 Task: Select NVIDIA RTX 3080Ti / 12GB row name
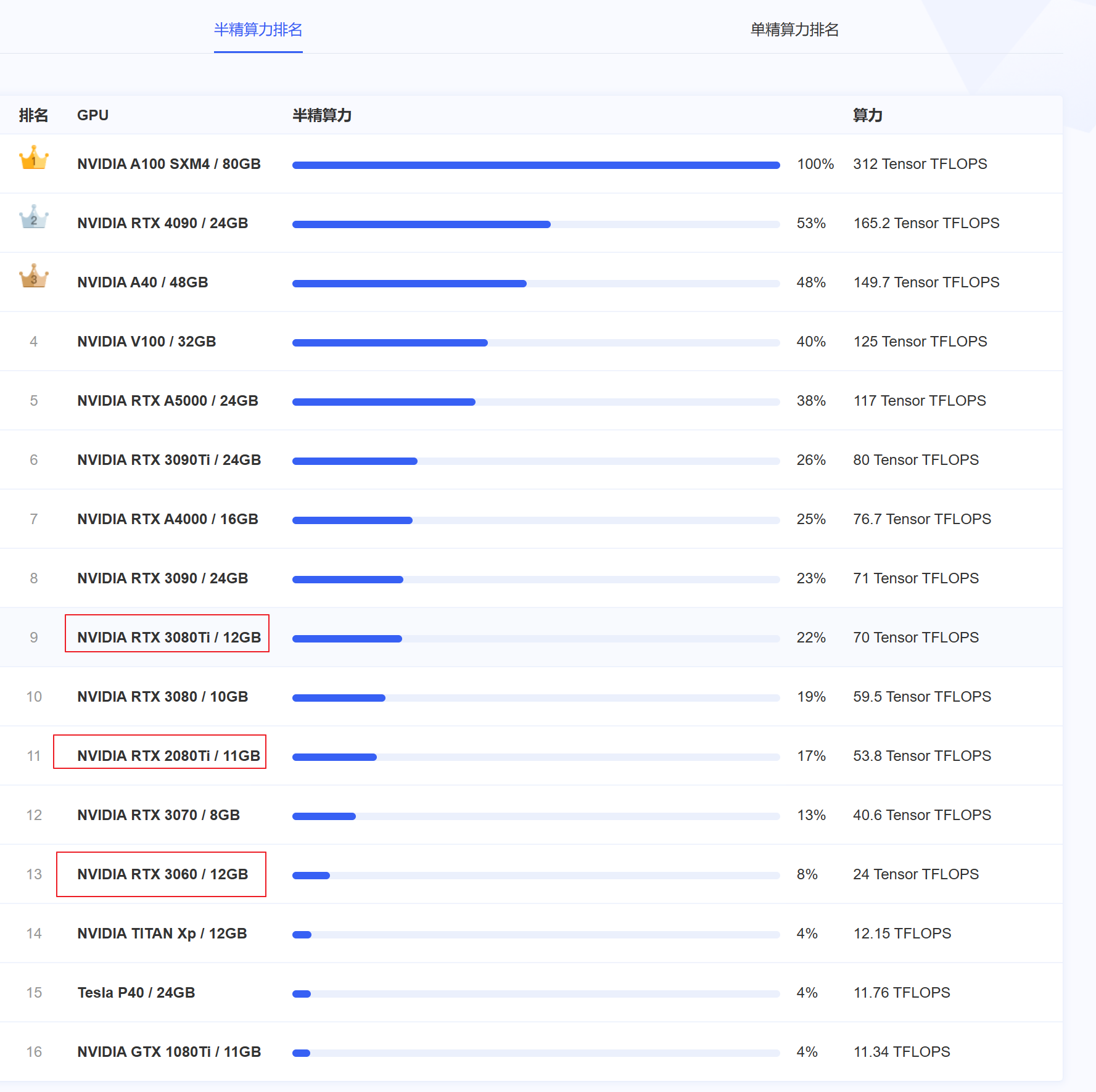pyautogui.click(x=169, y=638)
